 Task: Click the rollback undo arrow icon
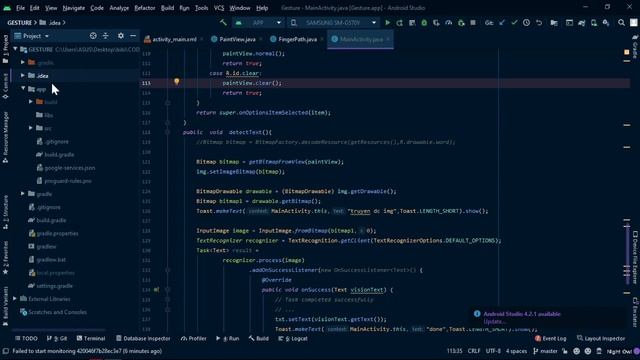click(539, 23)
